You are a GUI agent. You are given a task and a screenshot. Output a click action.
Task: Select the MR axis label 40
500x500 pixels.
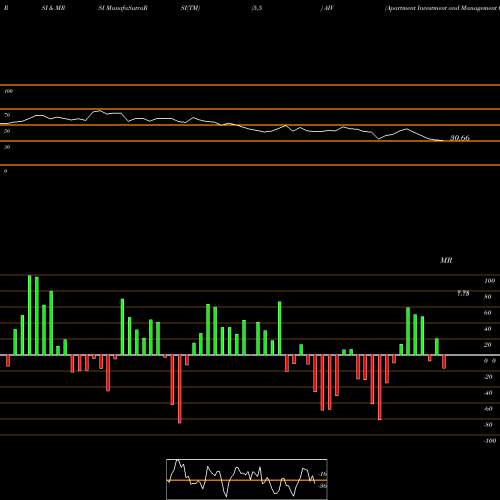tap(488, 329)
